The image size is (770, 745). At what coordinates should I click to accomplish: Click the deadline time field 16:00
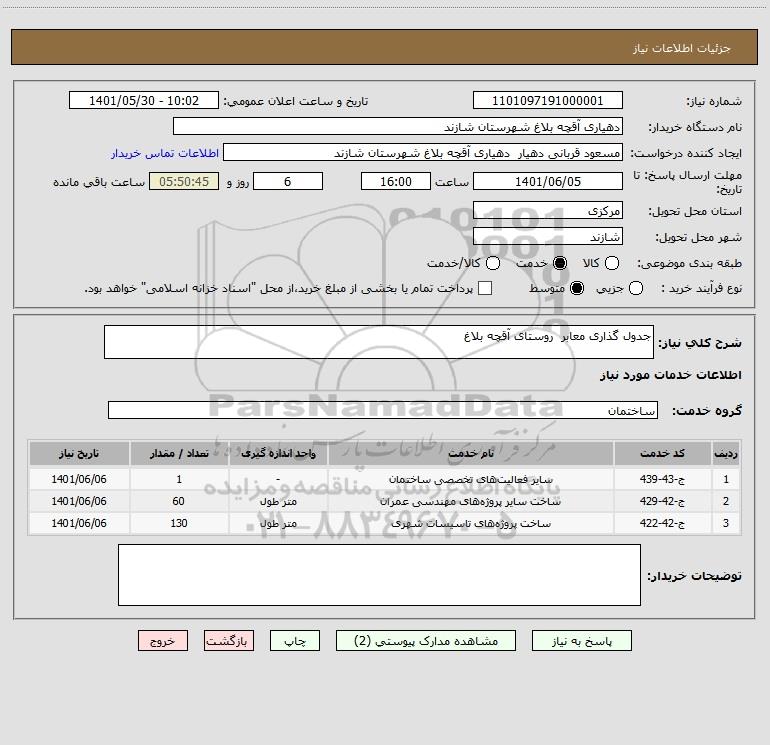coord(396,181)
